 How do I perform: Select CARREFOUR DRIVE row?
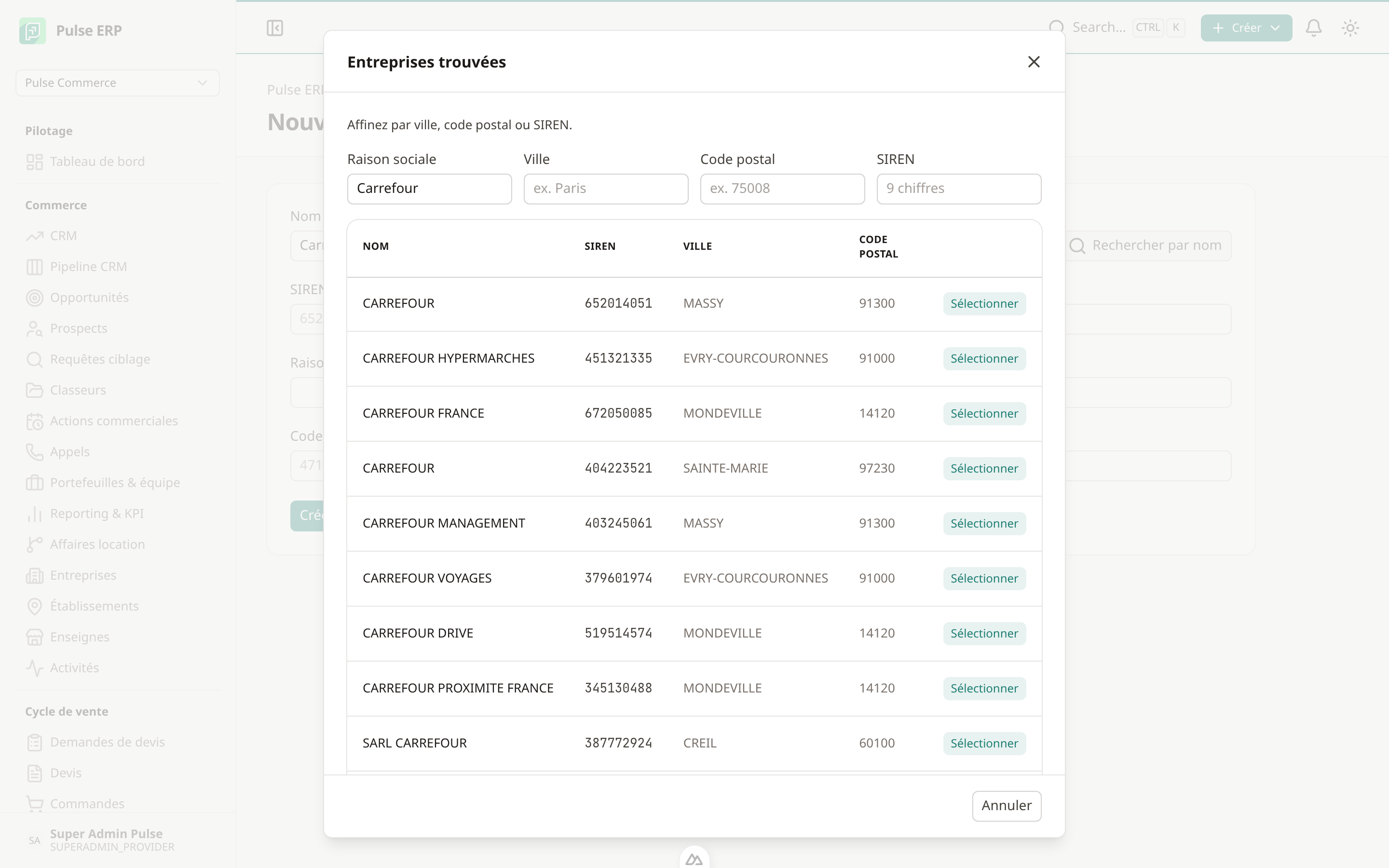(x=984, y=634)
